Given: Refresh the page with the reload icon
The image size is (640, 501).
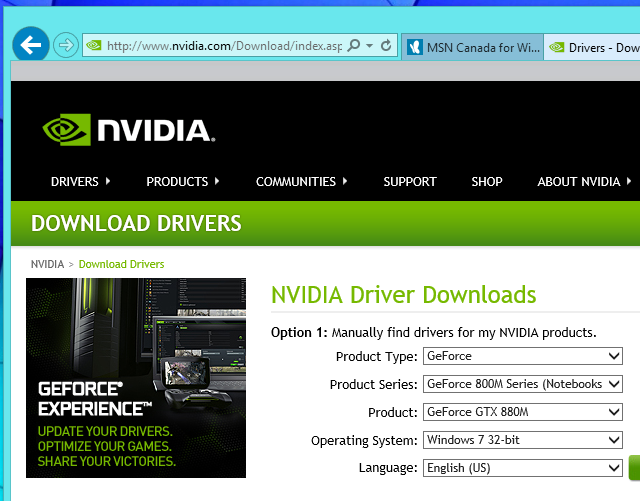Looking at the screenshot, I should [x=386, y=45].
